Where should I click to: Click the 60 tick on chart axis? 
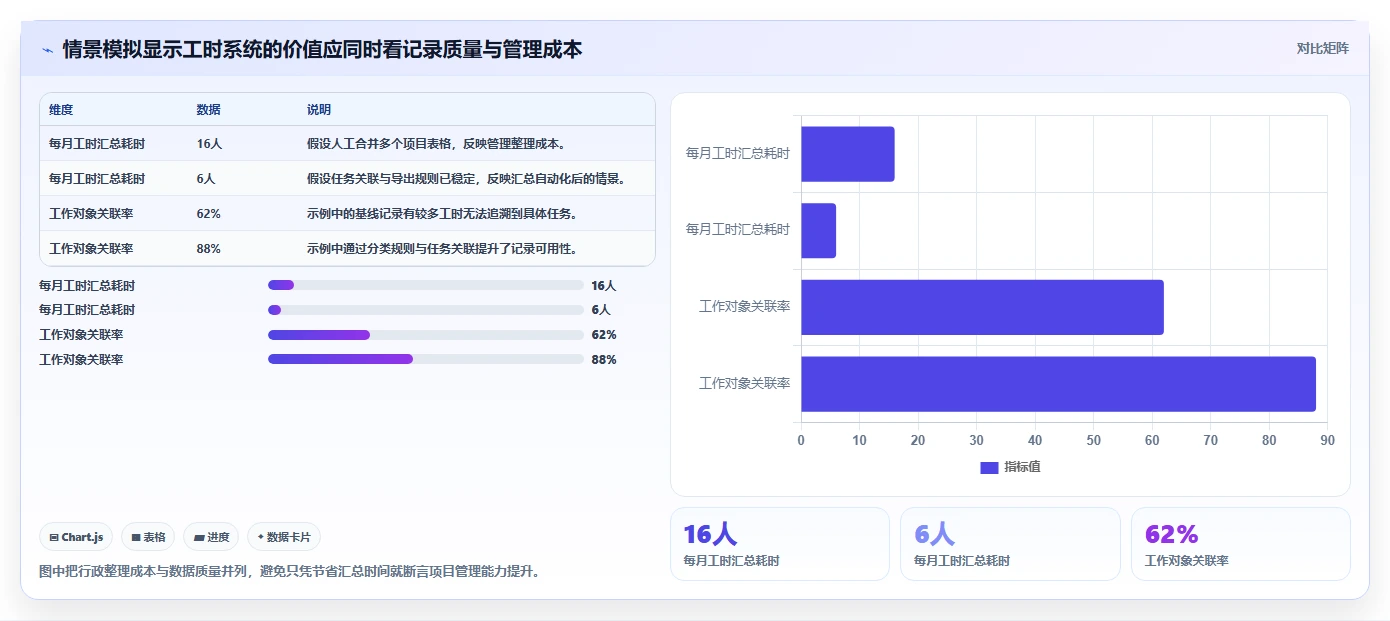(x=1152, y=440)
